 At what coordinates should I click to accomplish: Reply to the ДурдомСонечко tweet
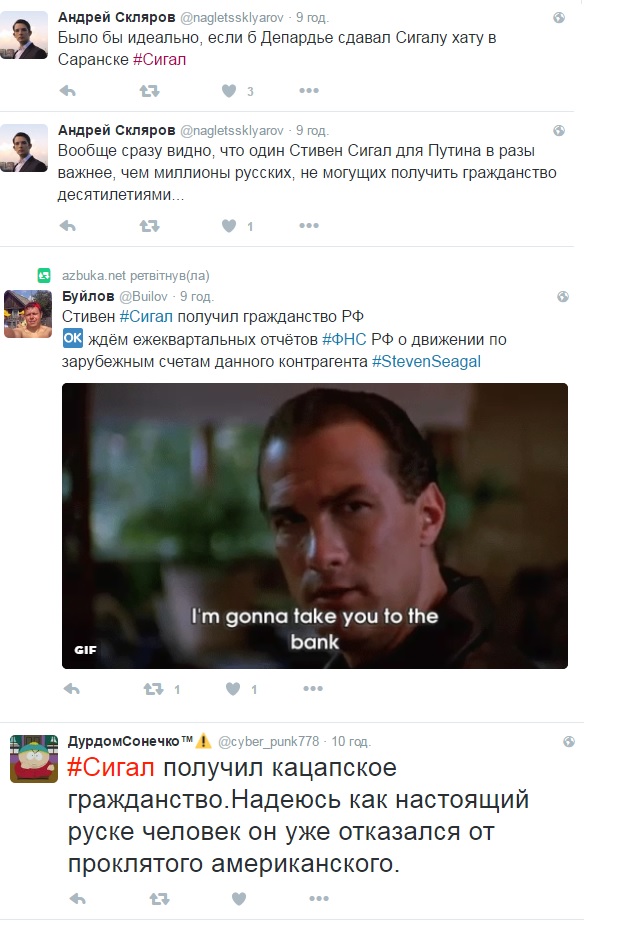78,899
